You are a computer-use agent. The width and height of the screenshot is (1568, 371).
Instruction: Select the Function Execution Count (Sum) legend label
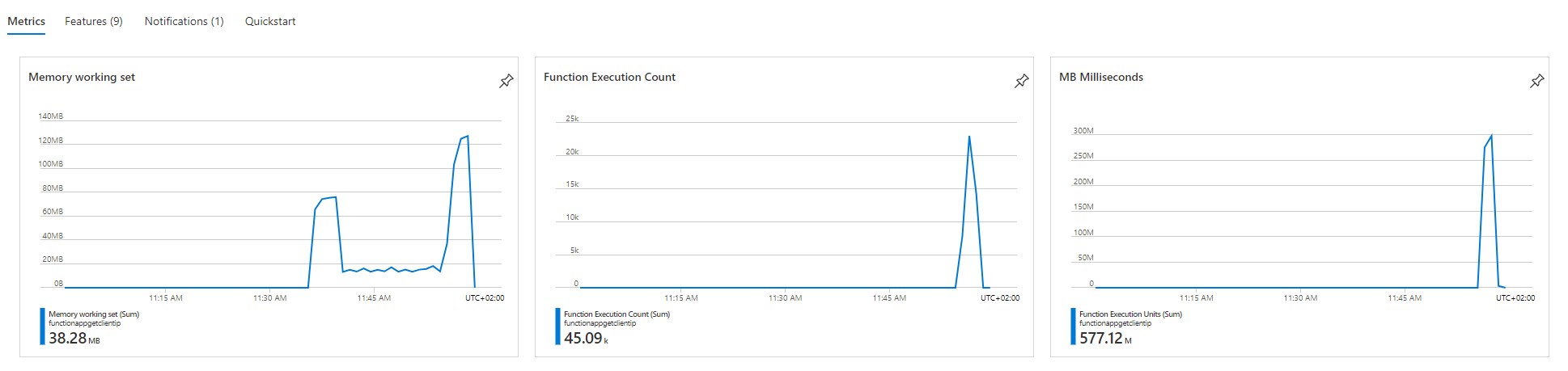click(617, 314)
